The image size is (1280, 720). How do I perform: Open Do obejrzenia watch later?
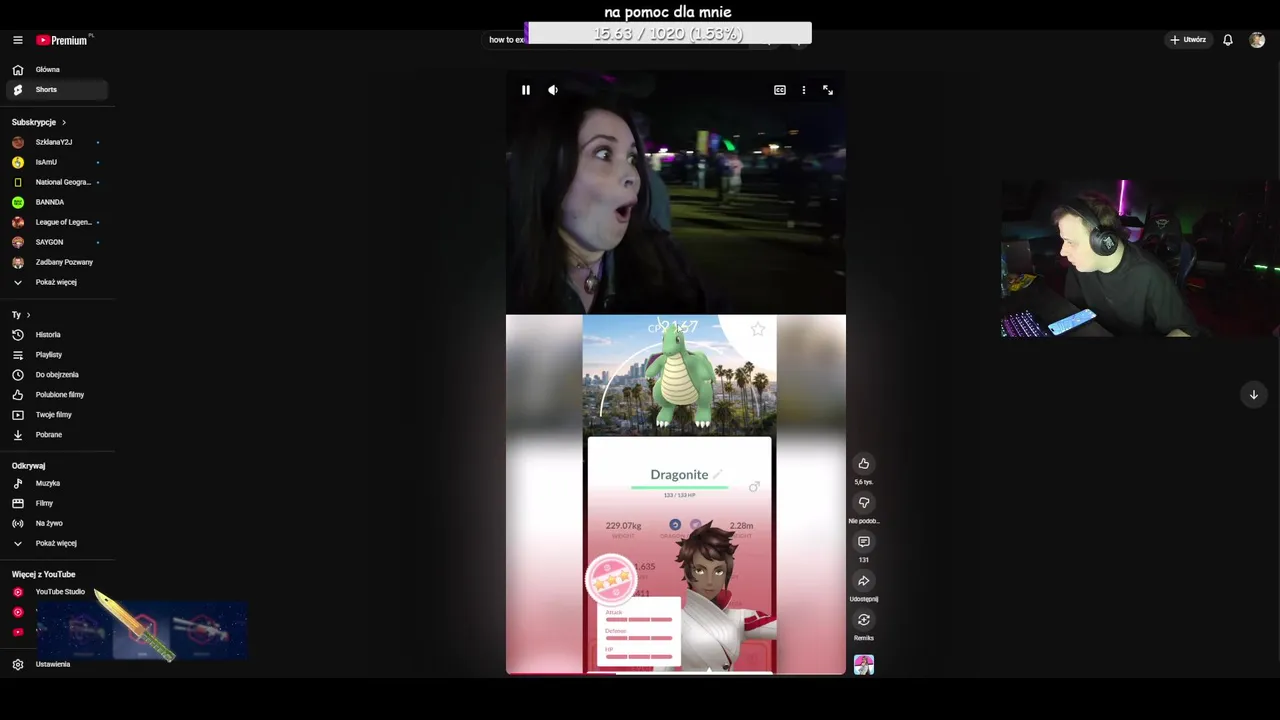57,375
